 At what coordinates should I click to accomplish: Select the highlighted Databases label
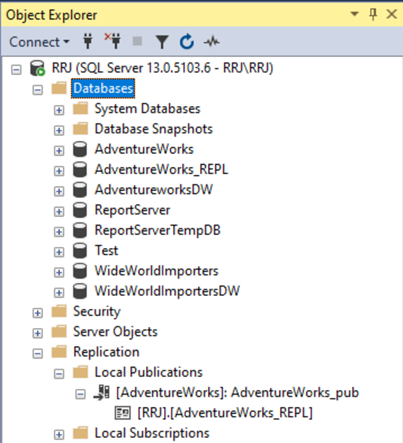103,88
